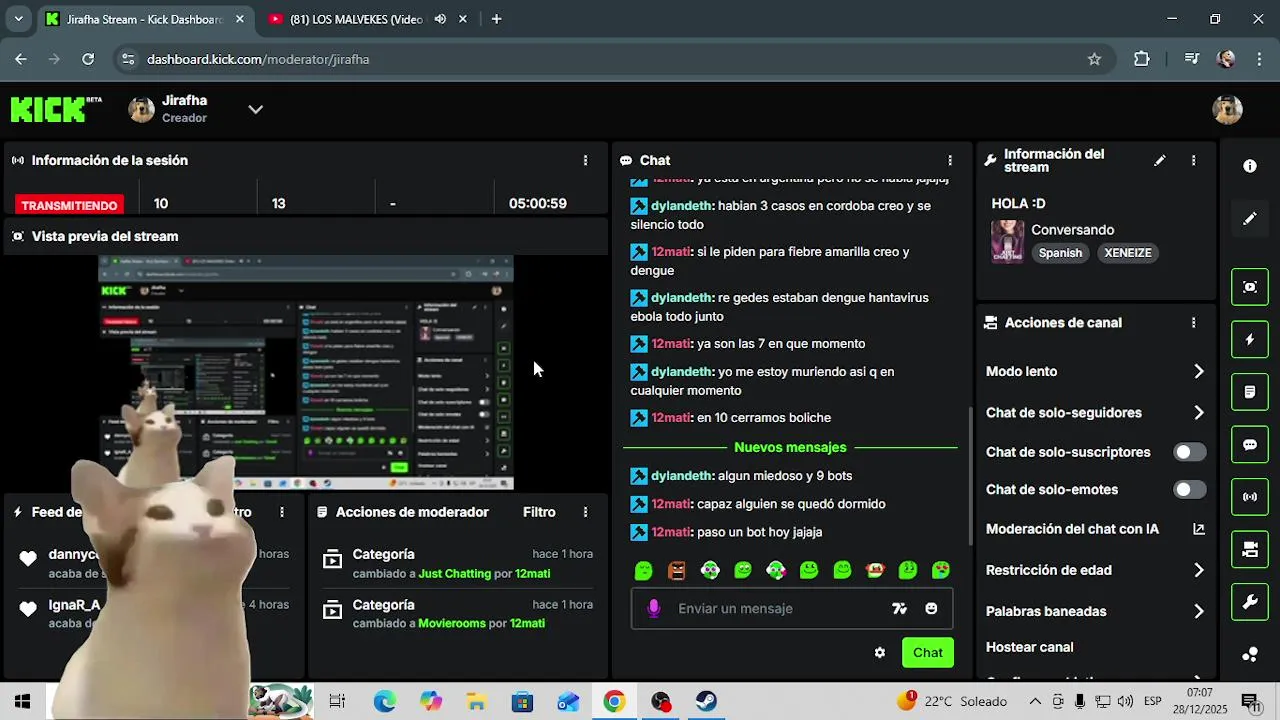The height and width of the screenshot is (720, 1280).
Task: Click Hostear canal
Action: pos(1029,647)
